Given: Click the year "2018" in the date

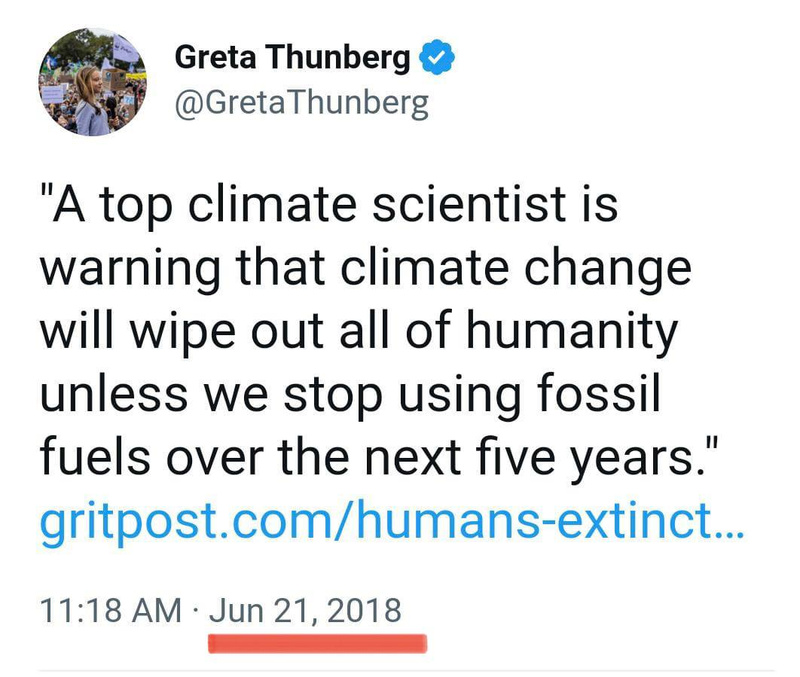Looking at the screenshot, I should tap(366, 609).
